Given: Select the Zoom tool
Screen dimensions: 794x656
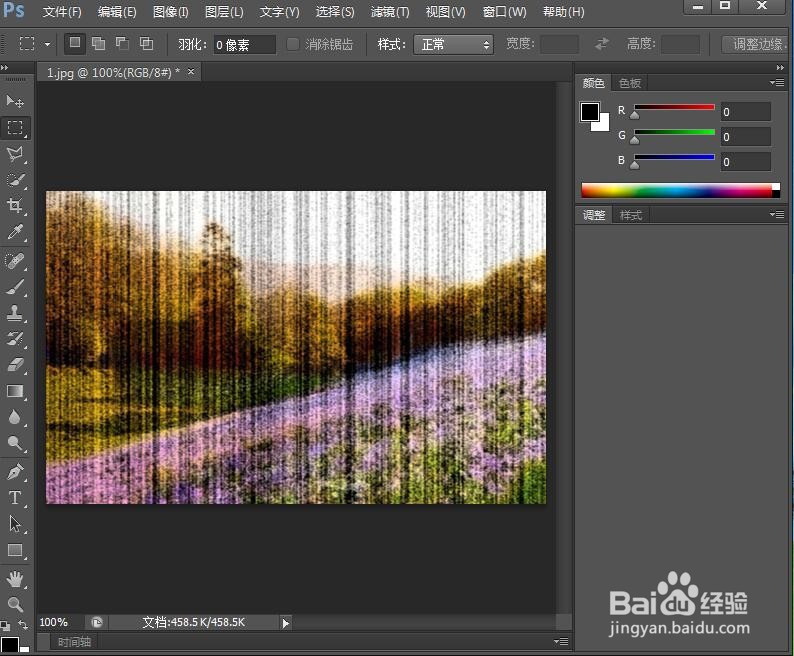Looking at the screenshot, I should 15,604.
